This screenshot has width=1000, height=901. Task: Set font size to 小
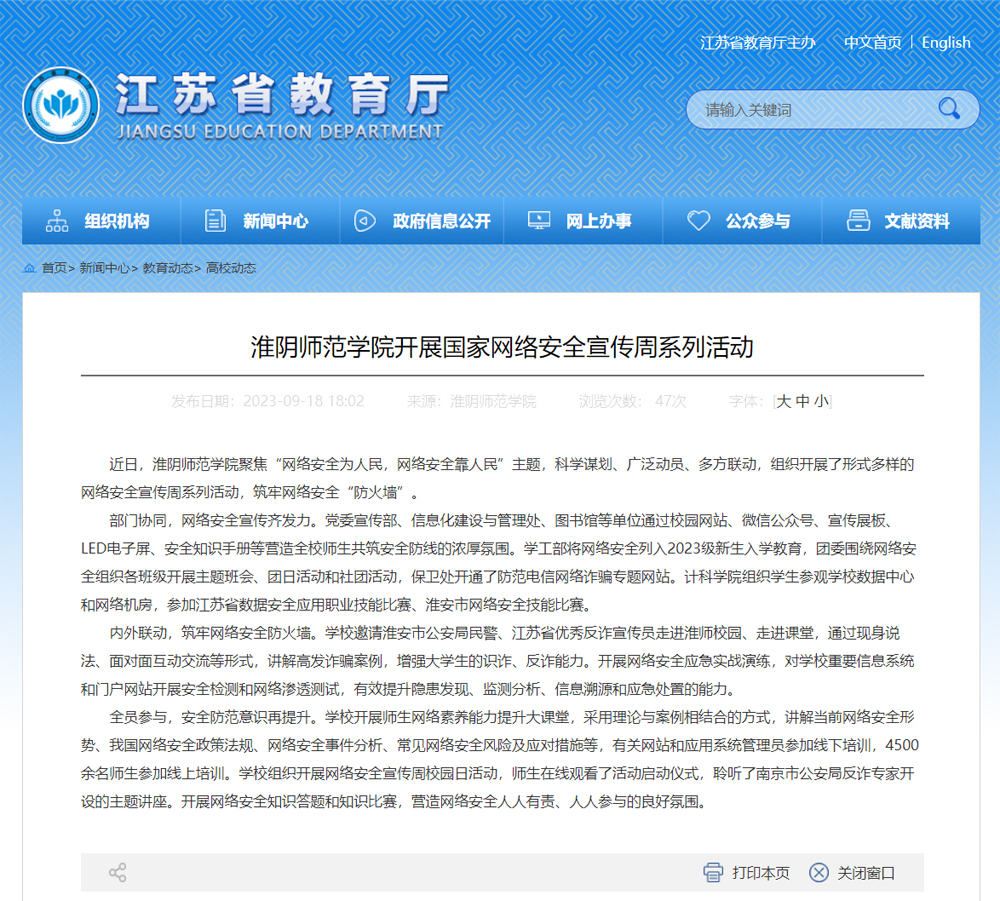click(821, 401)
